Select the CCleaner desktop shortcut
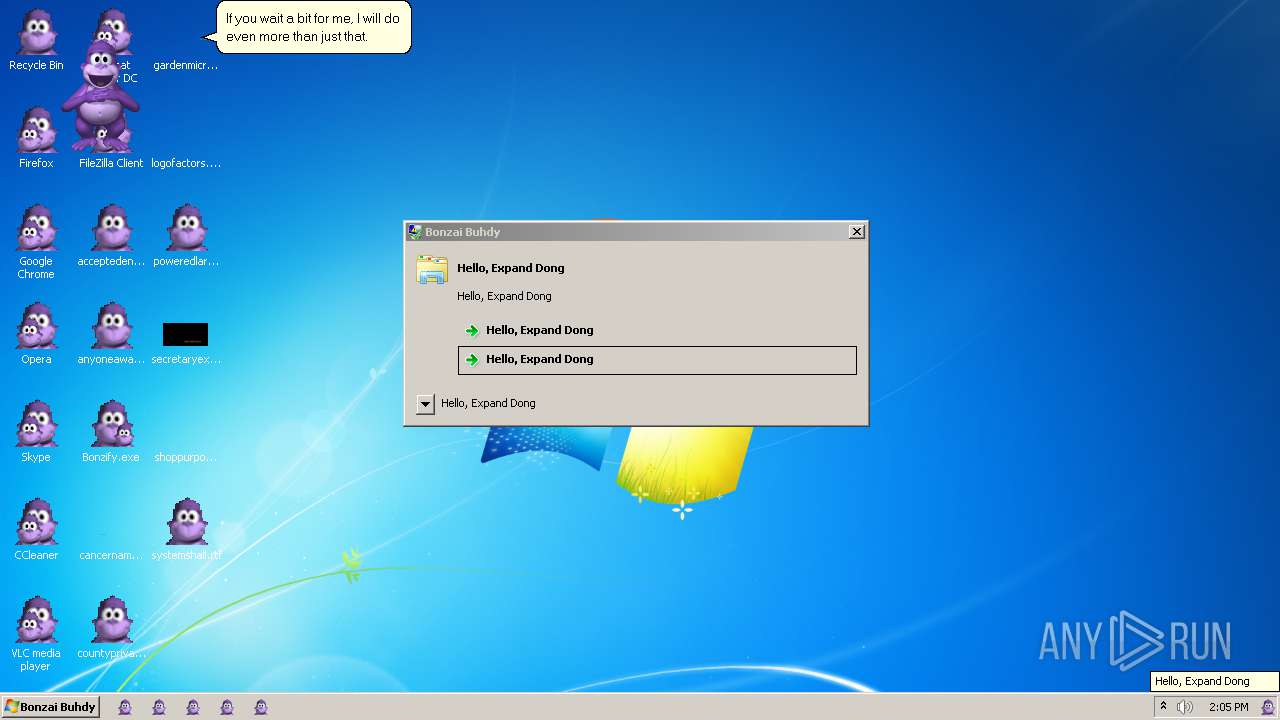 (36, 529)
